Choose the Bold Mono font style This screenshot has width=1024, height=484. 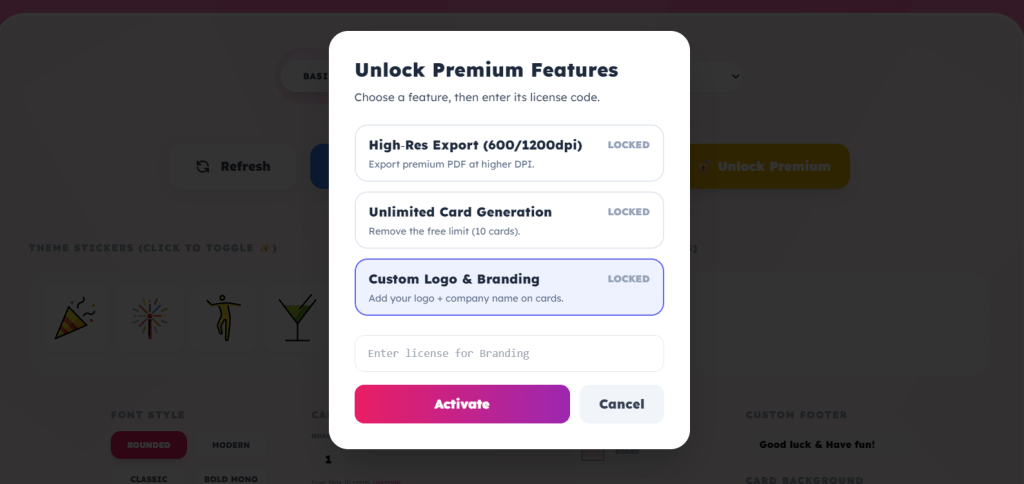click(x=230, y=478)
